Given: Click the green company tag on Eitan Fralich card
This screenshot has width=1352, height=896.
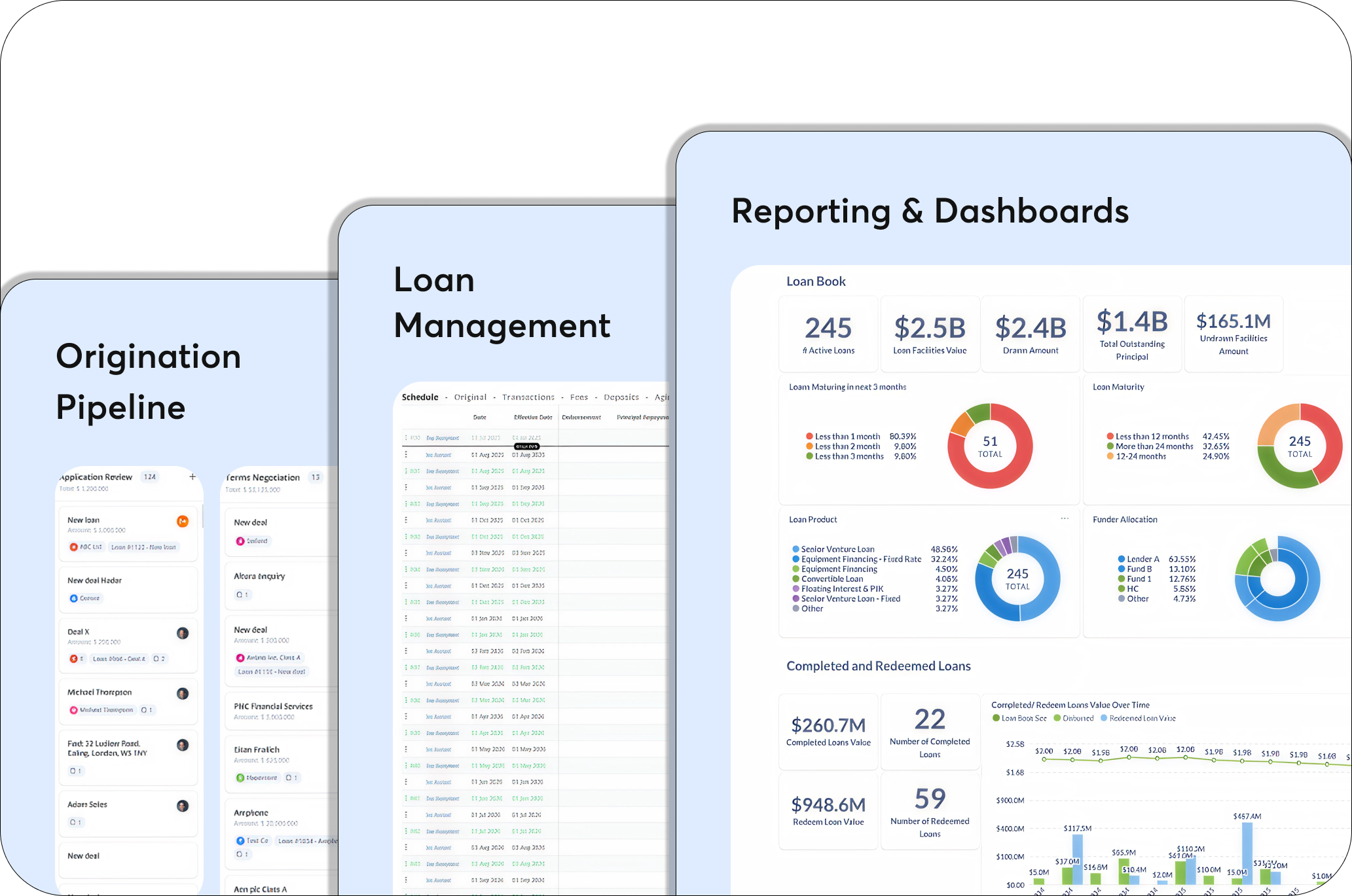Looking at the screenshot, I should point(257,778).
